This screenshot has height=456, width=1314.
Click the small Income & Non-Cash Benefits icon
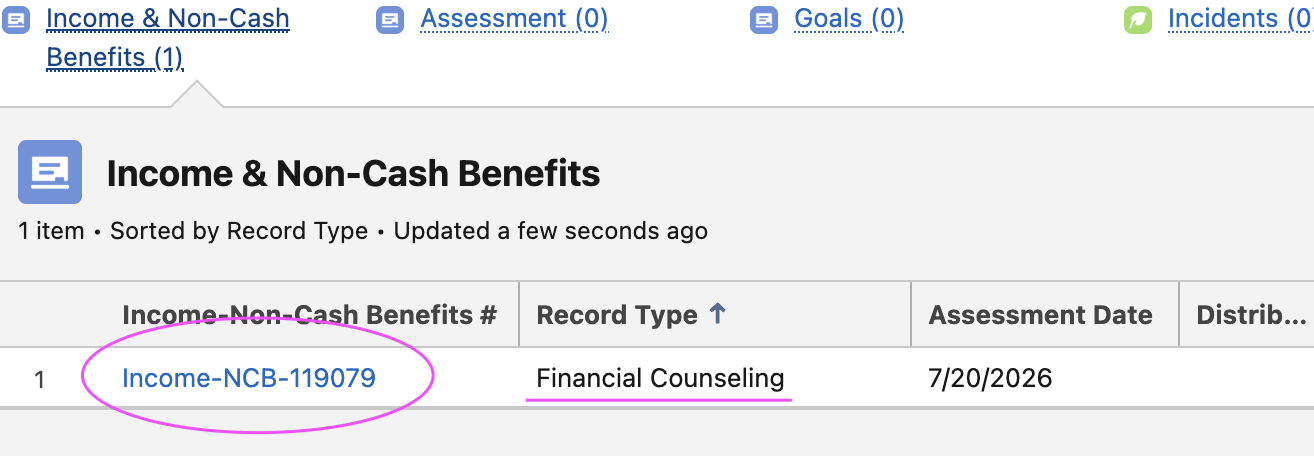[x=16, y=19]
